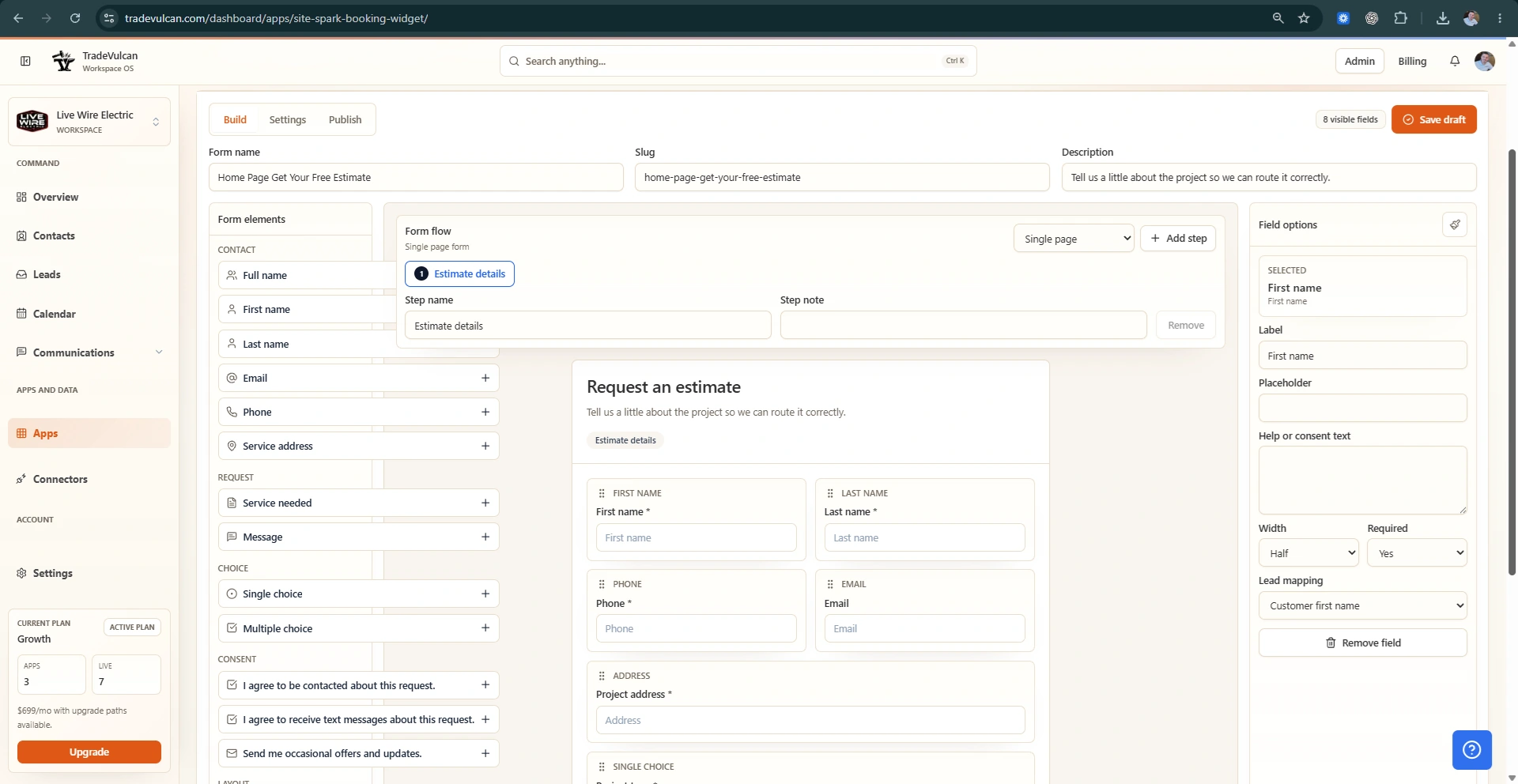Switch to the Settings tab
Viewport: 1518px width, 784px height.
coord(288,120)
